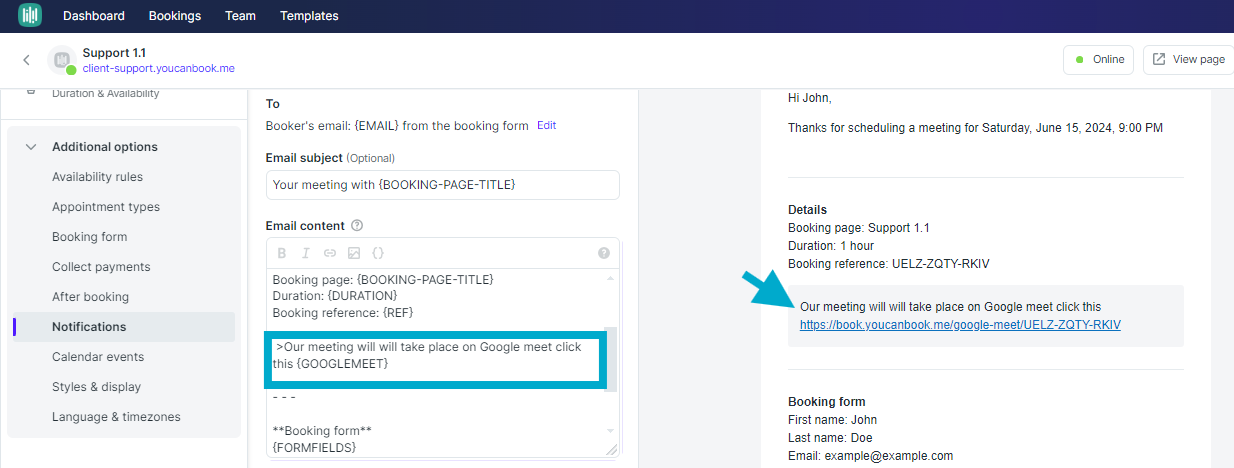The image size is (1234, 468).
Task: Click 'Email: example@example.com' in preview
Action: (870, 456)
